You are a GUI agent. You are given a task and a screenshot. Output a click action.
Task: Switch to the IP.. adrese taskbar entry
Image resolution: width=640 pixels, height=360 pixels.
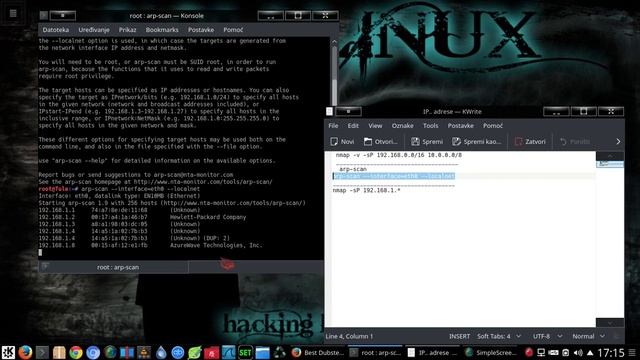point(433,352)
